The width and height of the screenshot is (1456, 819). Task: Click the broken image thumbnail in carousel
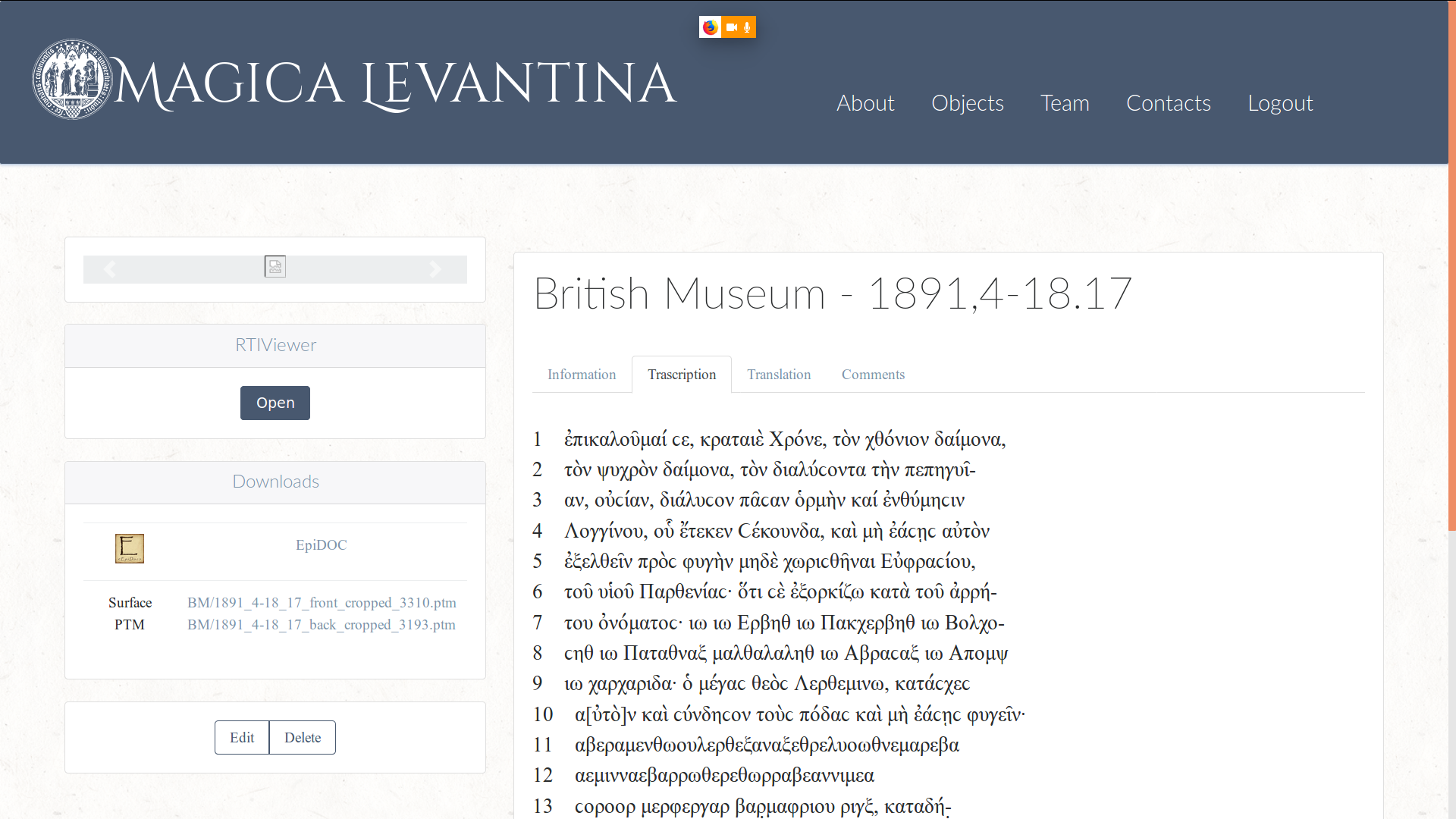click(275, 266)
